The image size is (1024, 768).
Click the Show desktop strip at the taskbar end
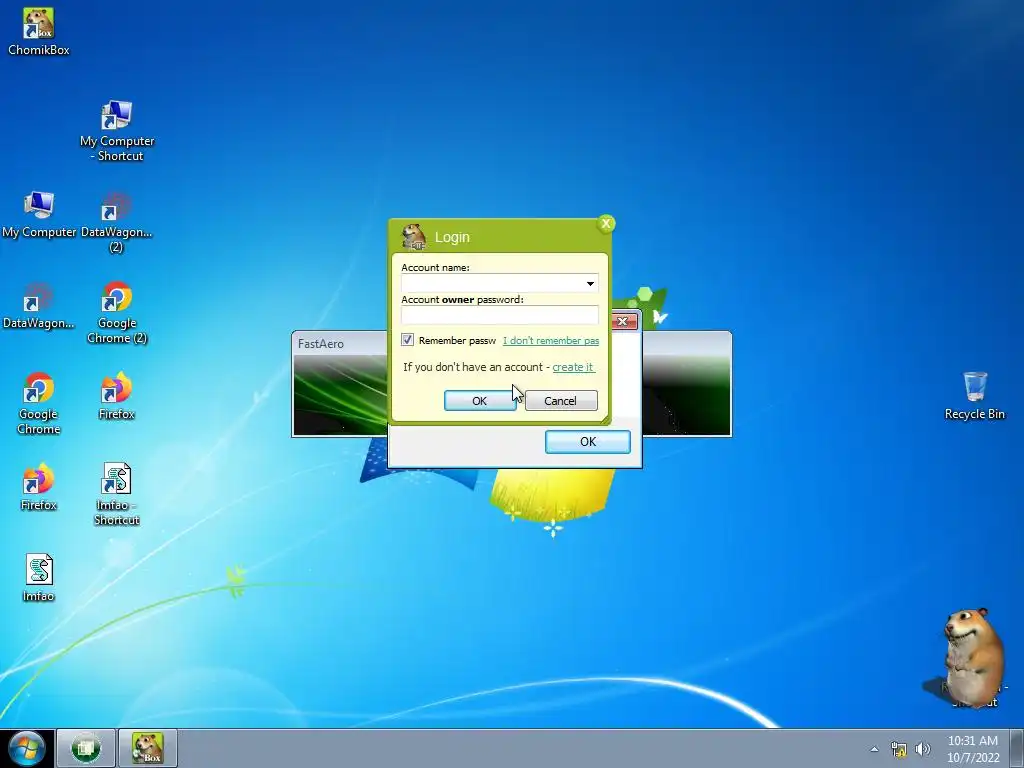1017,748
